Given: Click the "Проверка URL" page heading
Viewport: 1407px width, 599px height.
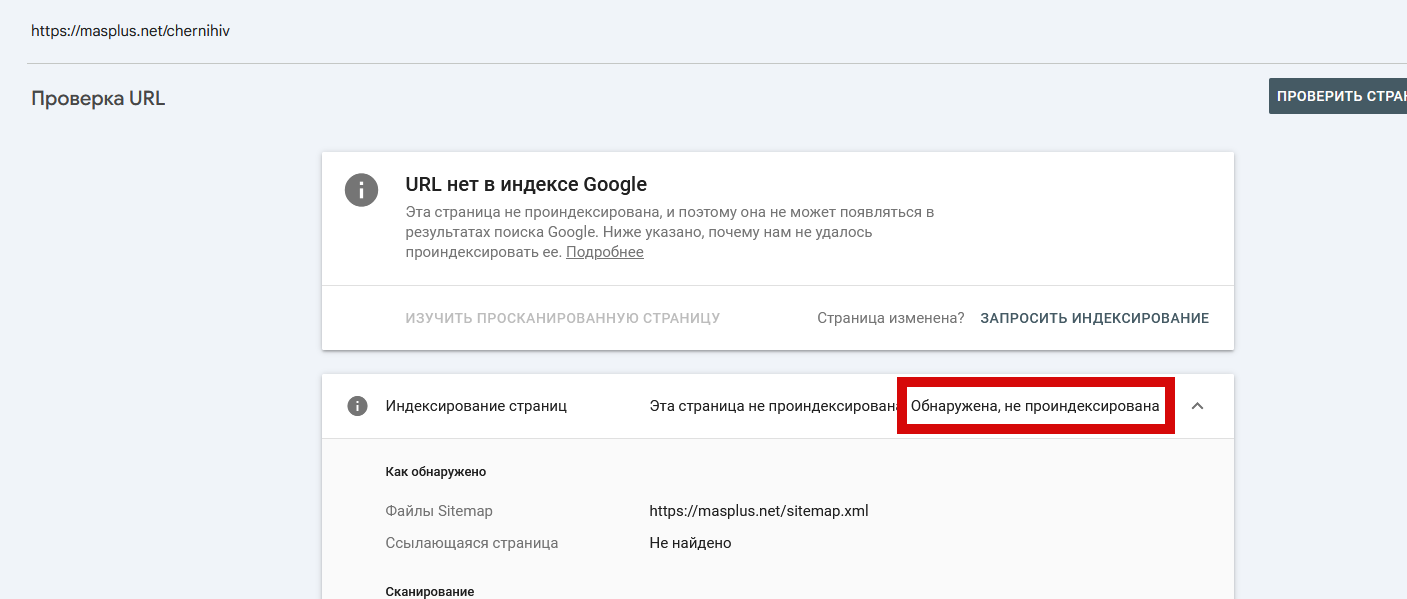Looking at the screenshot, I should pos(98,98).
